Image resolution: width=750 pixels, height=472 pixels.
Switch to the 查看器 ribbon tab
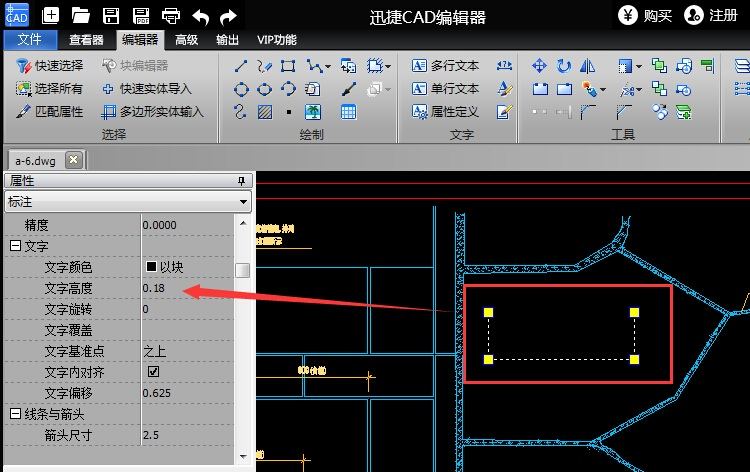[87, 40]
